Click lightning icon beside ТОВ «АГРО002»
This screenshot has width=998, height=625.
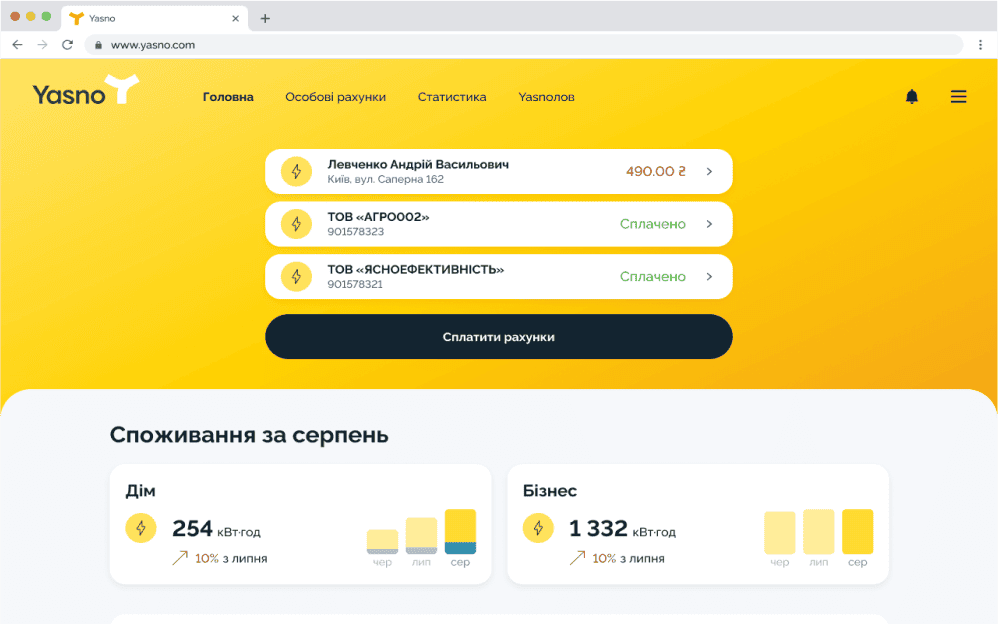(296, 224)
